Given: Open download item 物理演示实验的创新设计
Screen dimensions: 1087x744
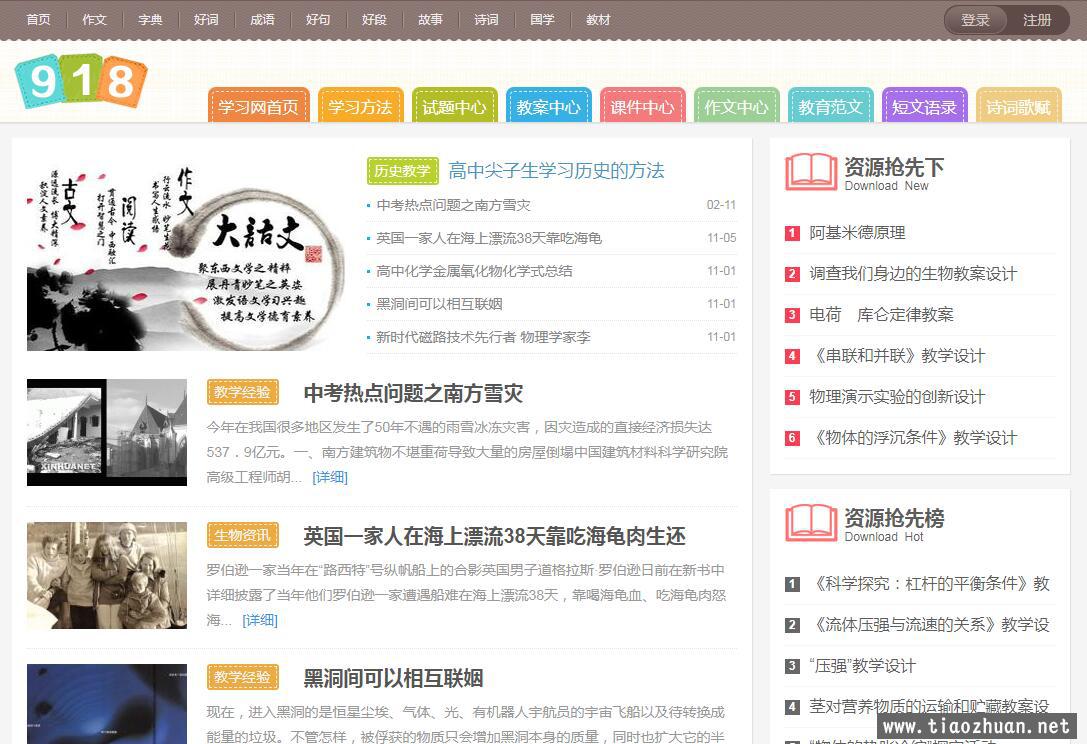Looking at the screenshot, I should tap(897, 397).
